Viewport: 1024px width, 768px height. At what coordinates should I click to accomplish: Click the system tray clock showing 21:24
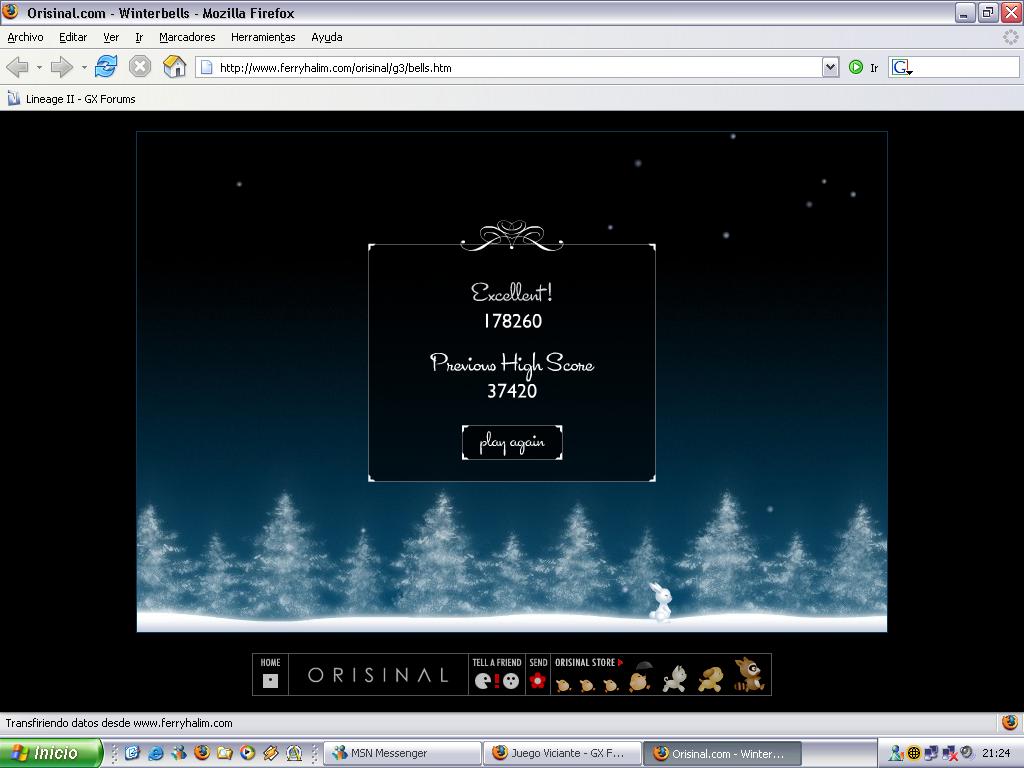(x=996, y=753)
